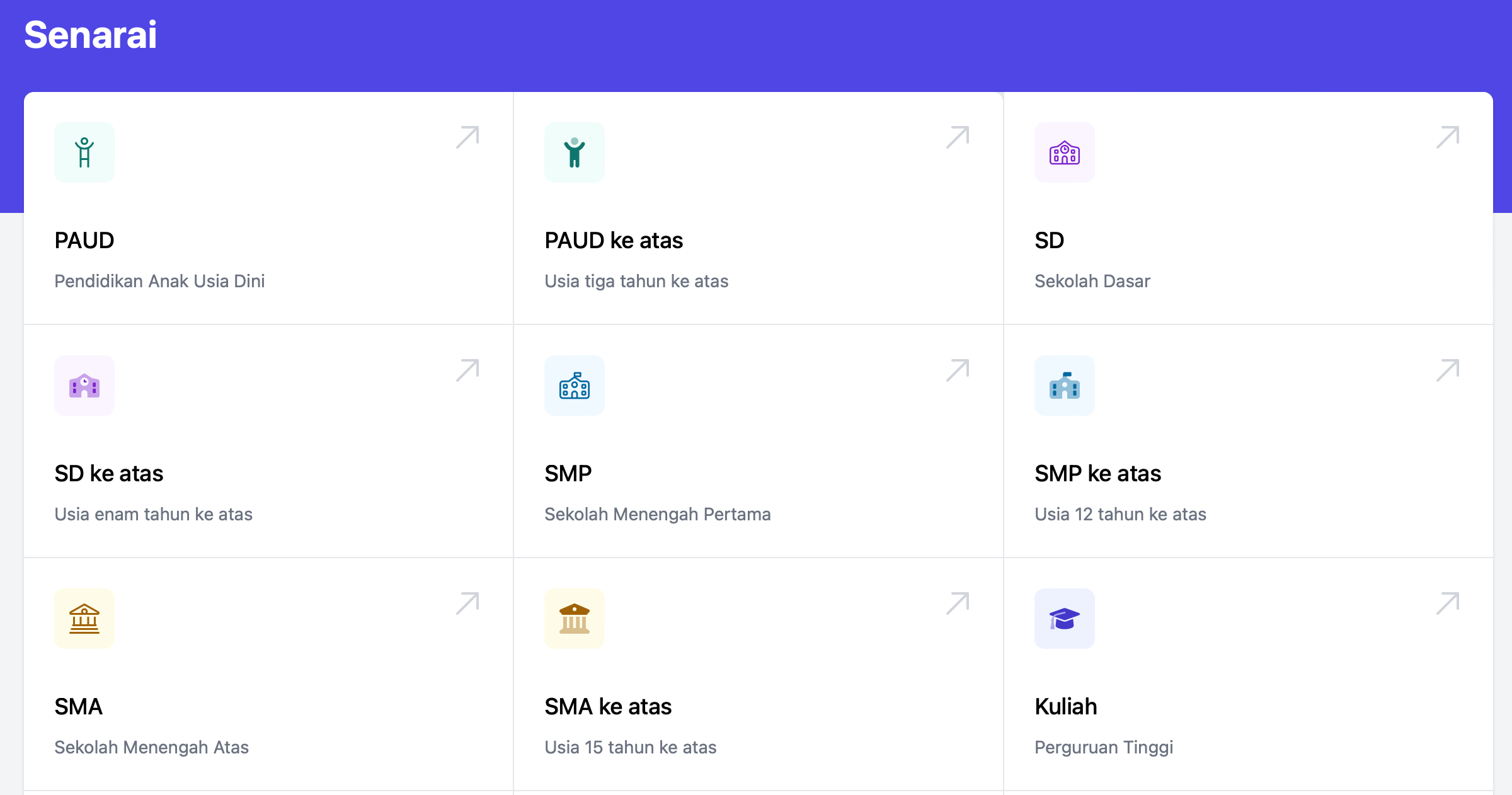Viewport: 1512px width, 795px height.
Task: Go to the SMA ke atas heading
Action: click(x=608, y=707)
